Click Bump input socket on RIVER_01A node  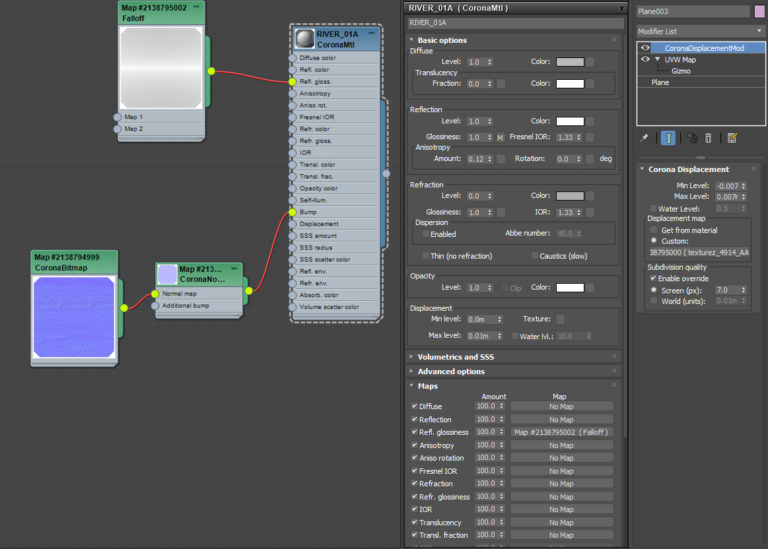coord(293,212)
